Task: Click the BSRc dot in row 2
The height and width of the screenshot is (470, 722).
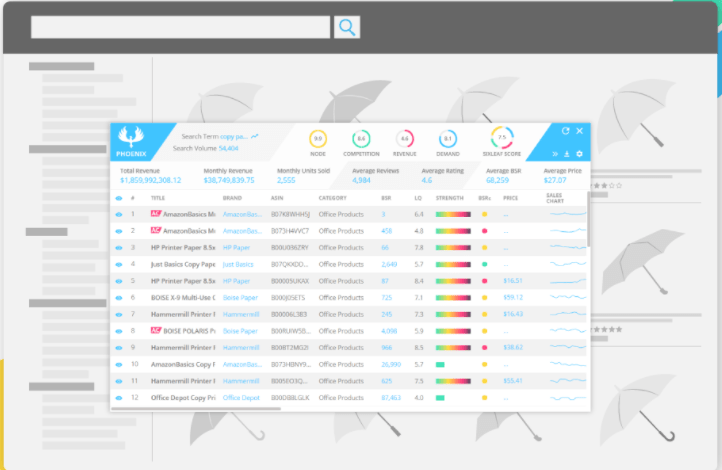Action: click(484, 231)
